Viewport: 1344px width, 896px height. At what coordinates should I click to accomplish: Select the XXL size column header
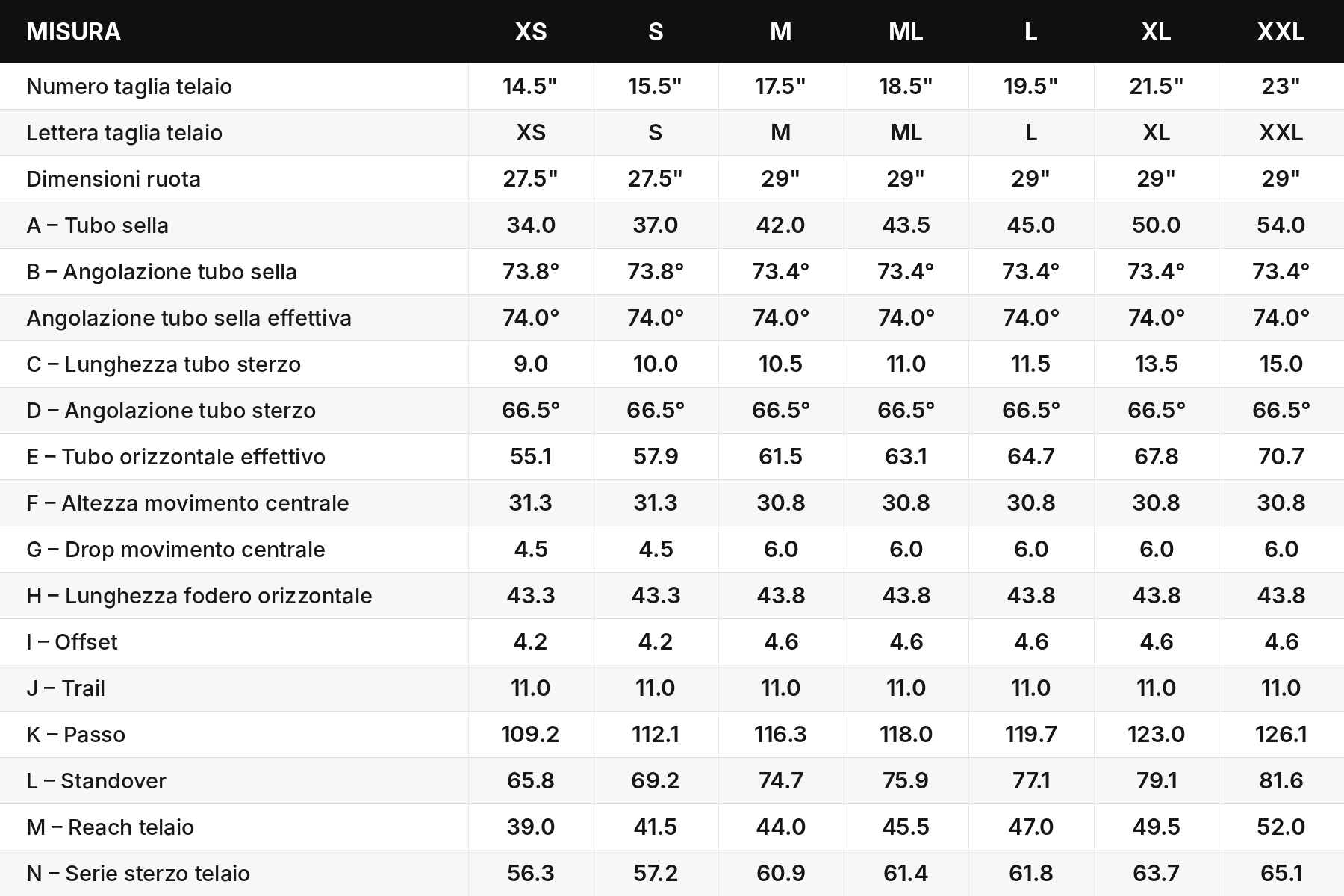1281,31
